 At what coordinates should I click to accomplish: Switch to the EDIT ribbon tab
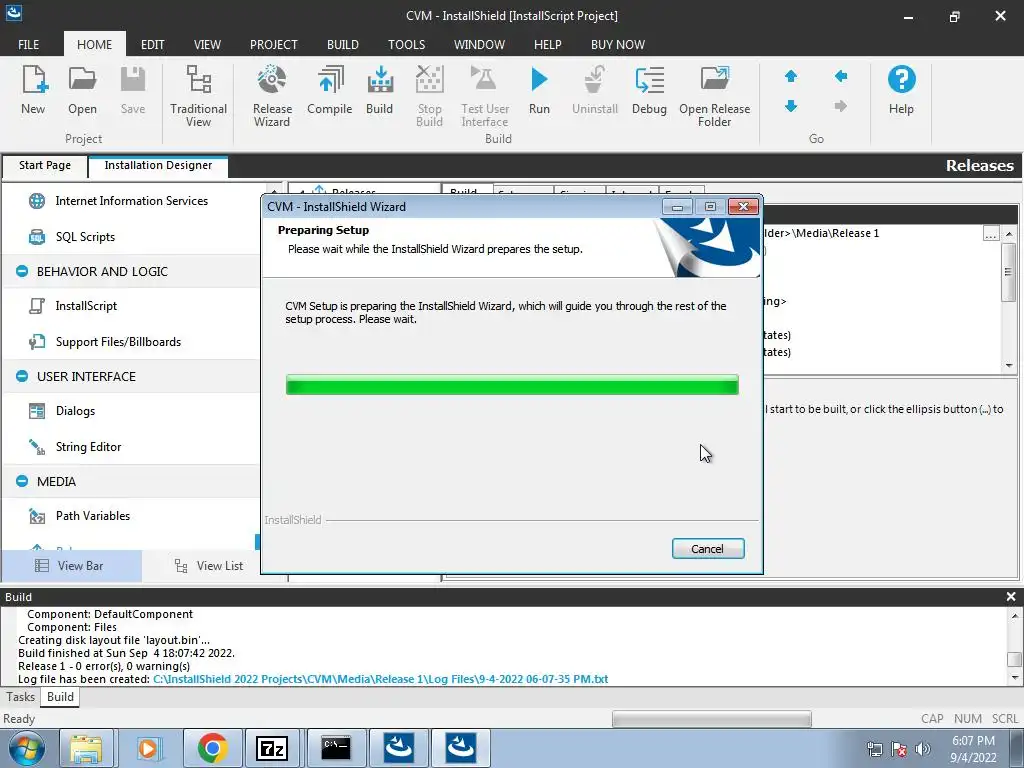[152, 44]
